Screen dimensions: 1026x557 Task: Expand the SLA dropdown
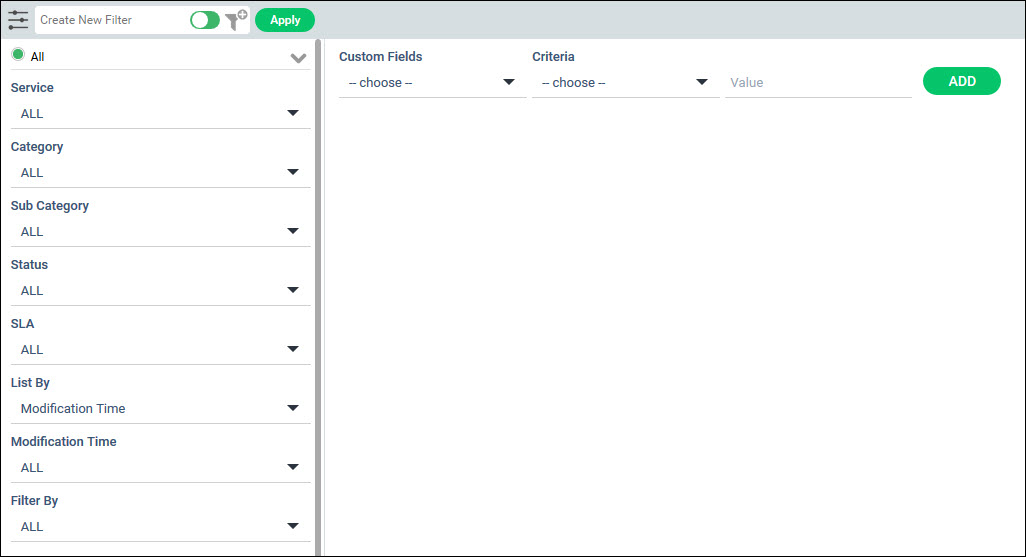(x=160, y=349)
